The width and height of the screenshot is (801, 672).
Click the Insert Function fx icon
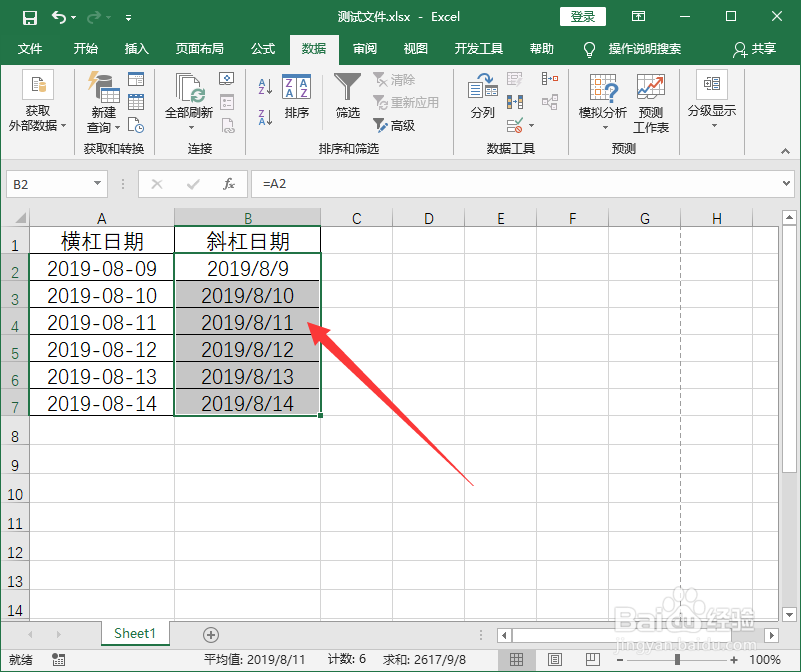tap(228, 184)
